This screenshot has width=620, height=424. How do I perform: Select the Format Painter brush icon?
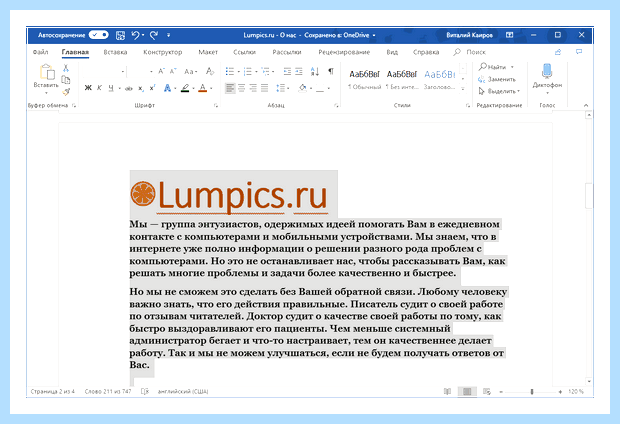(66, 92)
